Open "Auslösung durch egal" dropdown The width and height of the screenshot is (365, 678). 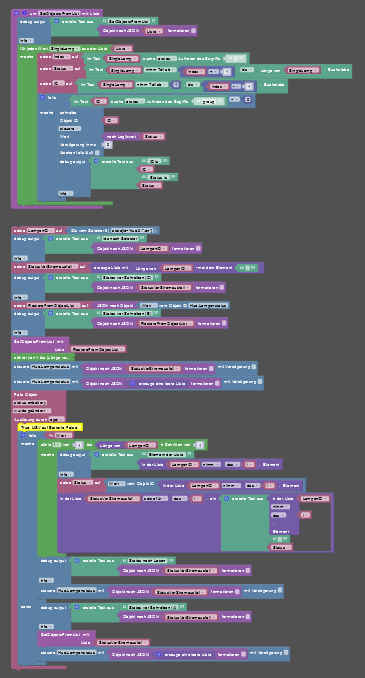(57, 419)
